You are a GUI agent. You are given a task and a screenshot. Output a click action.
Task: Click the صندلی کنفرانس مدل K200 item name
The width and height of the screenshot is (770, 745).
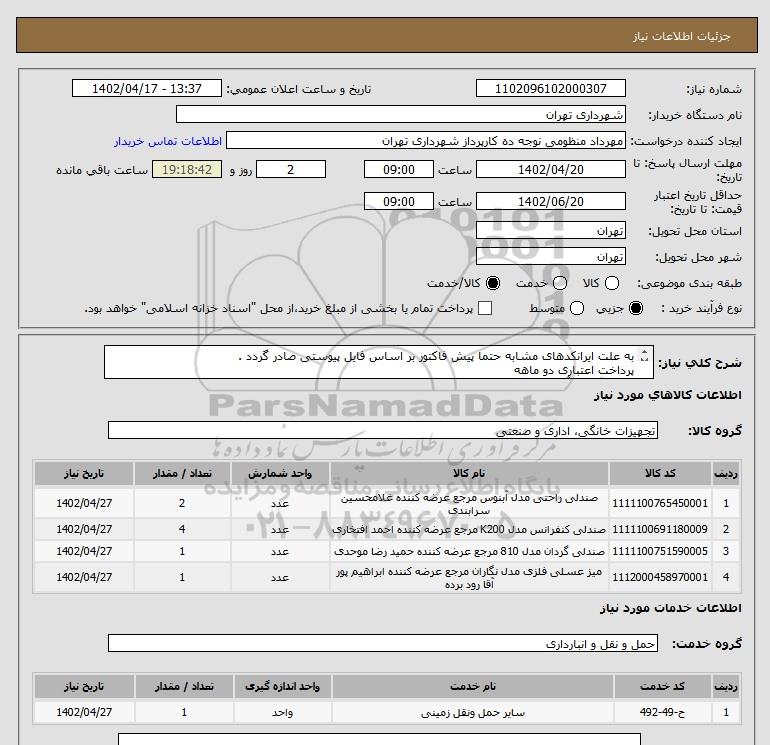pyautogui.click(x=469, y=529)
